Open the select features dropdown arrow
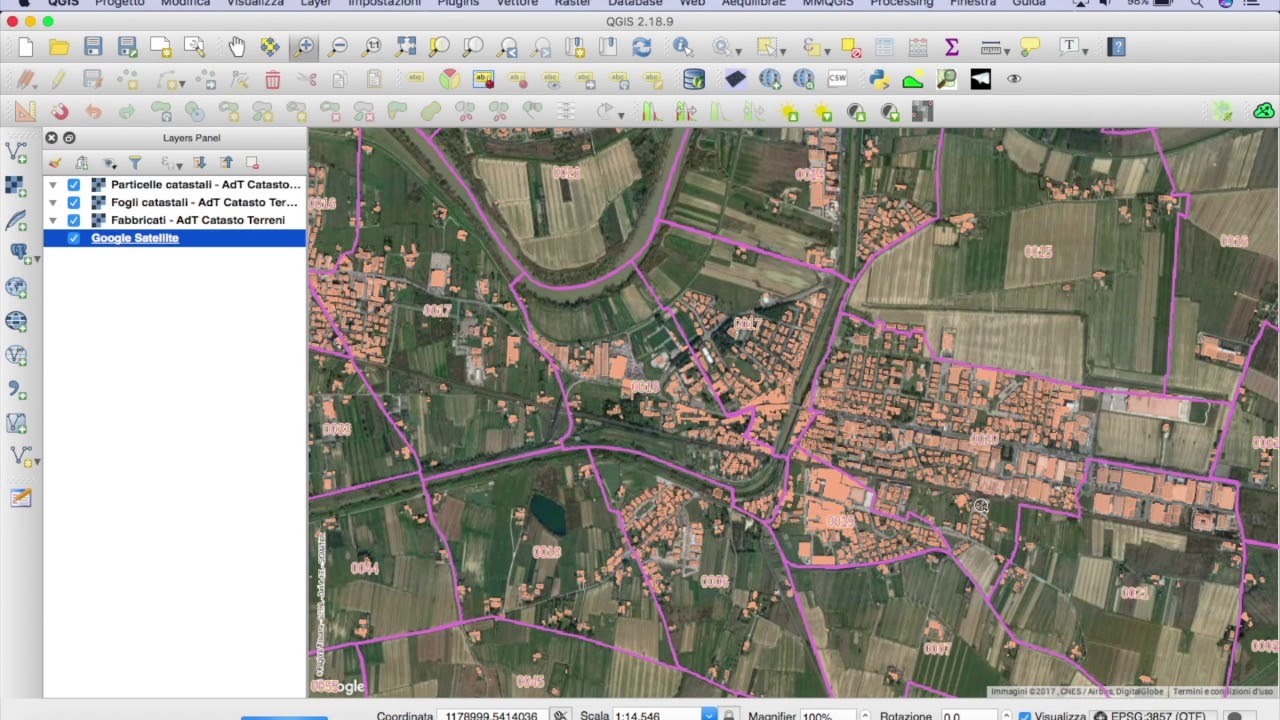 click(783, 50)
